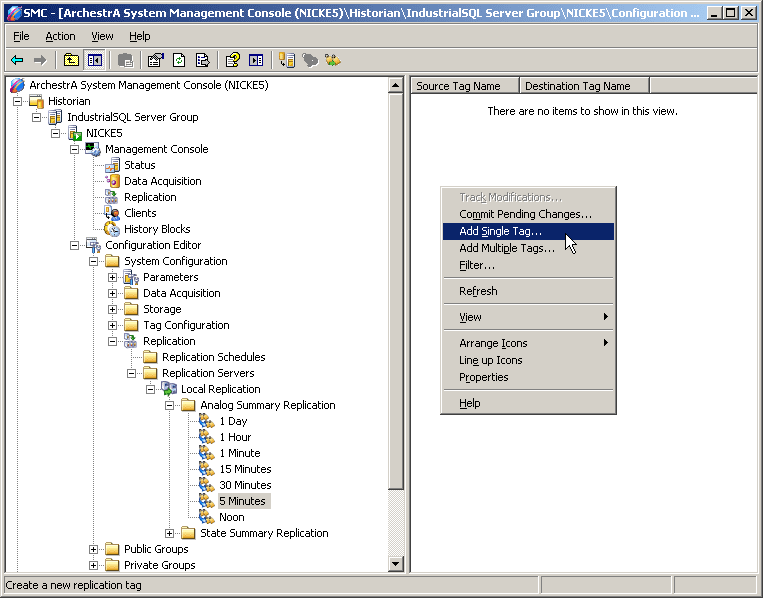The width and height of the screenshot is (763, 598).
Task: Select the 1 Hour replication schedule
Action: point(235,437)
